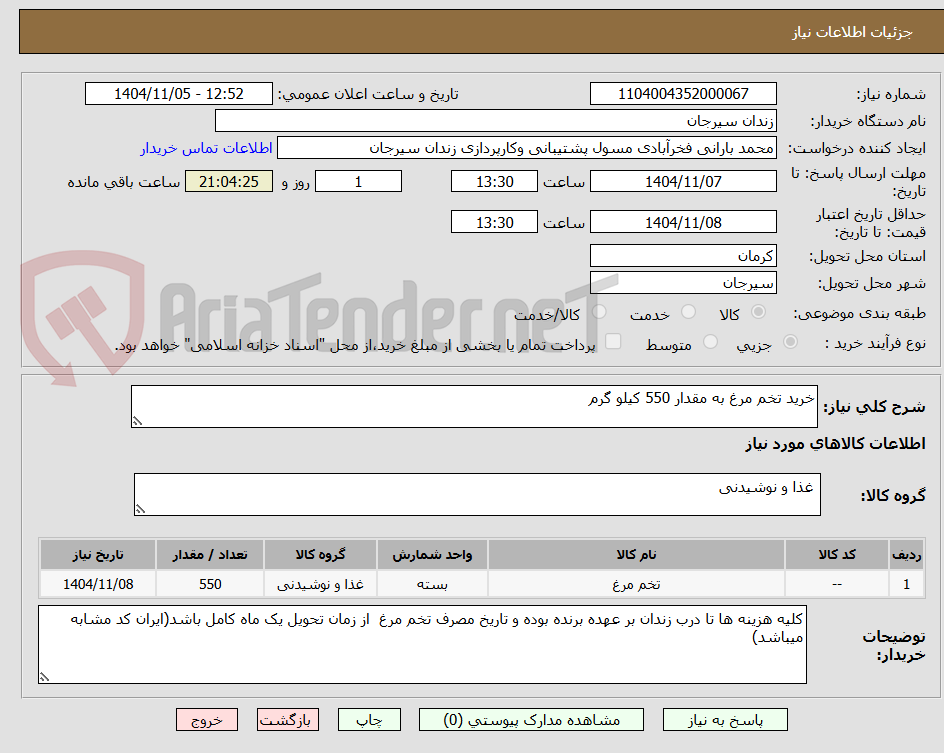944x753 pixels.
Task: Click the خروج exit button
Action: (206, 720)
